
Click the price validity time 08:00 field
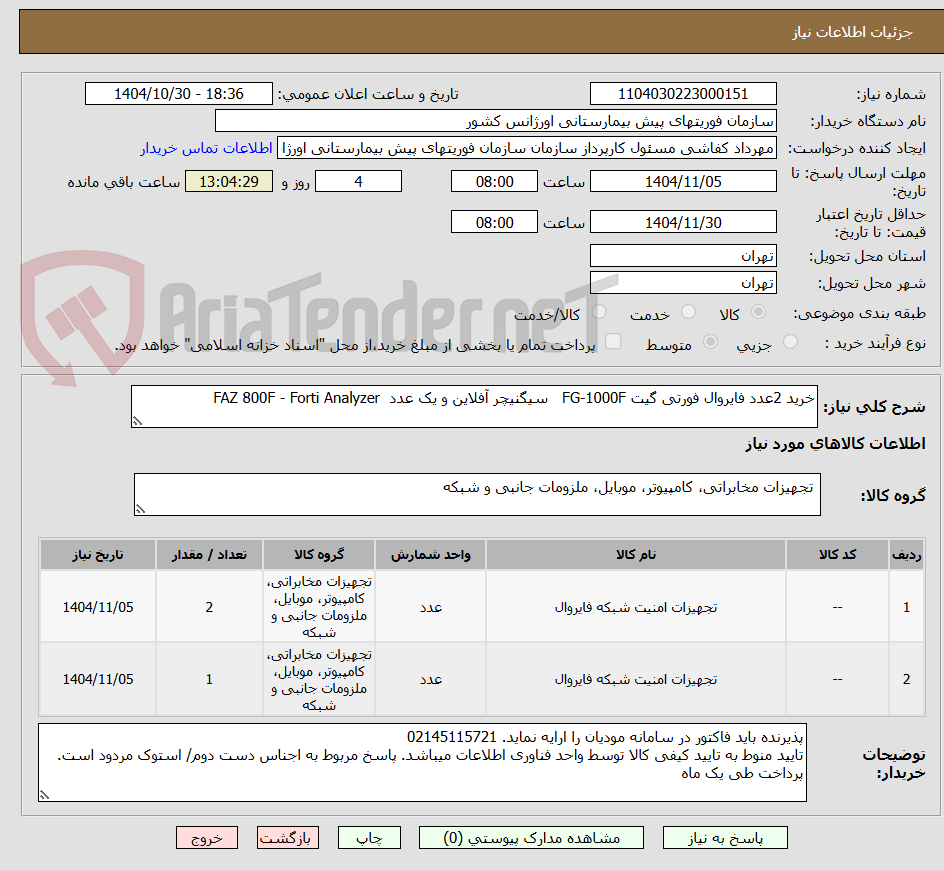click(x=494, y=222)
